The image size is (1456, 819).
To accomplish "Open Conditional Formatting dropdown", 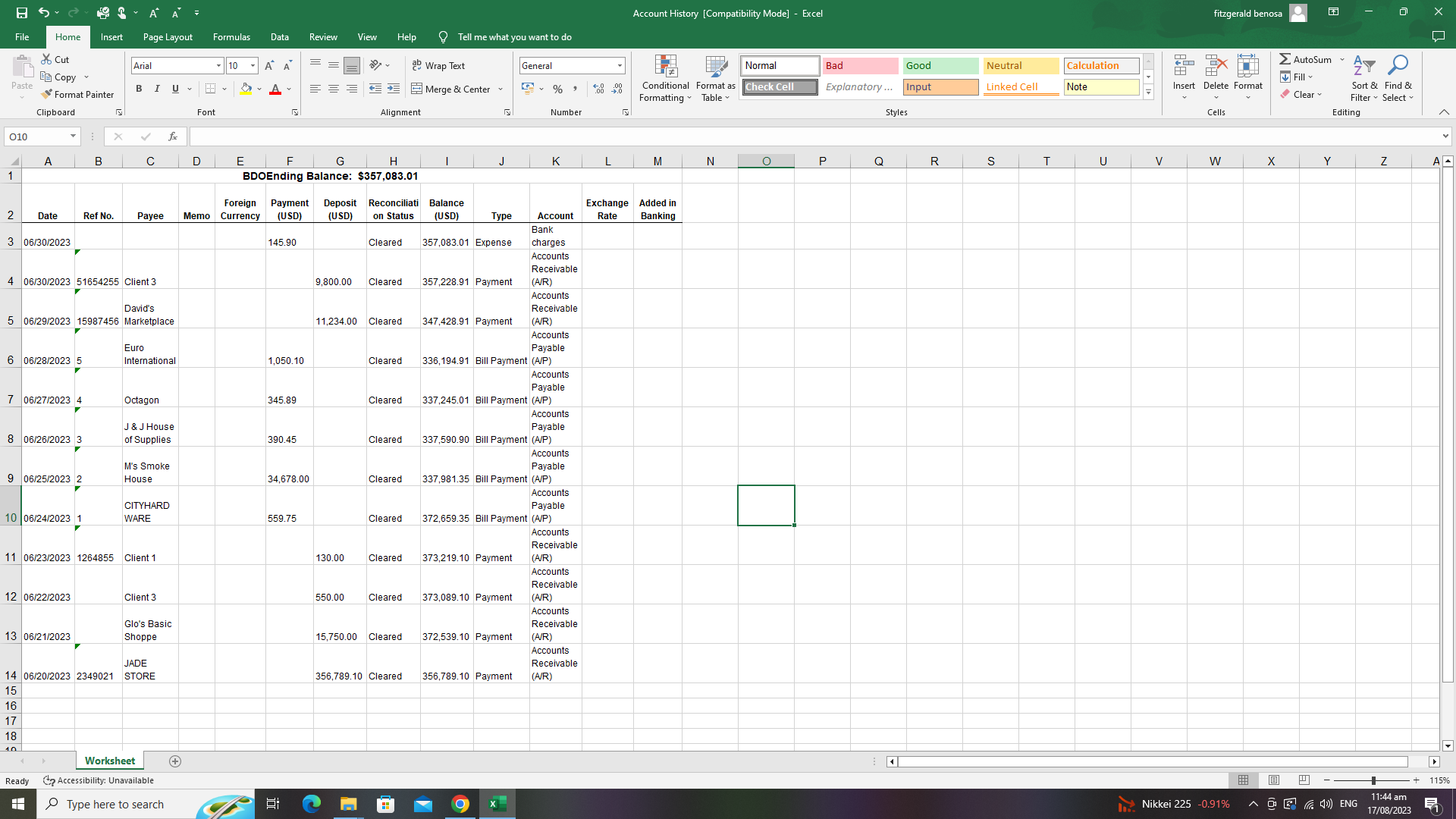I will 665,78.
